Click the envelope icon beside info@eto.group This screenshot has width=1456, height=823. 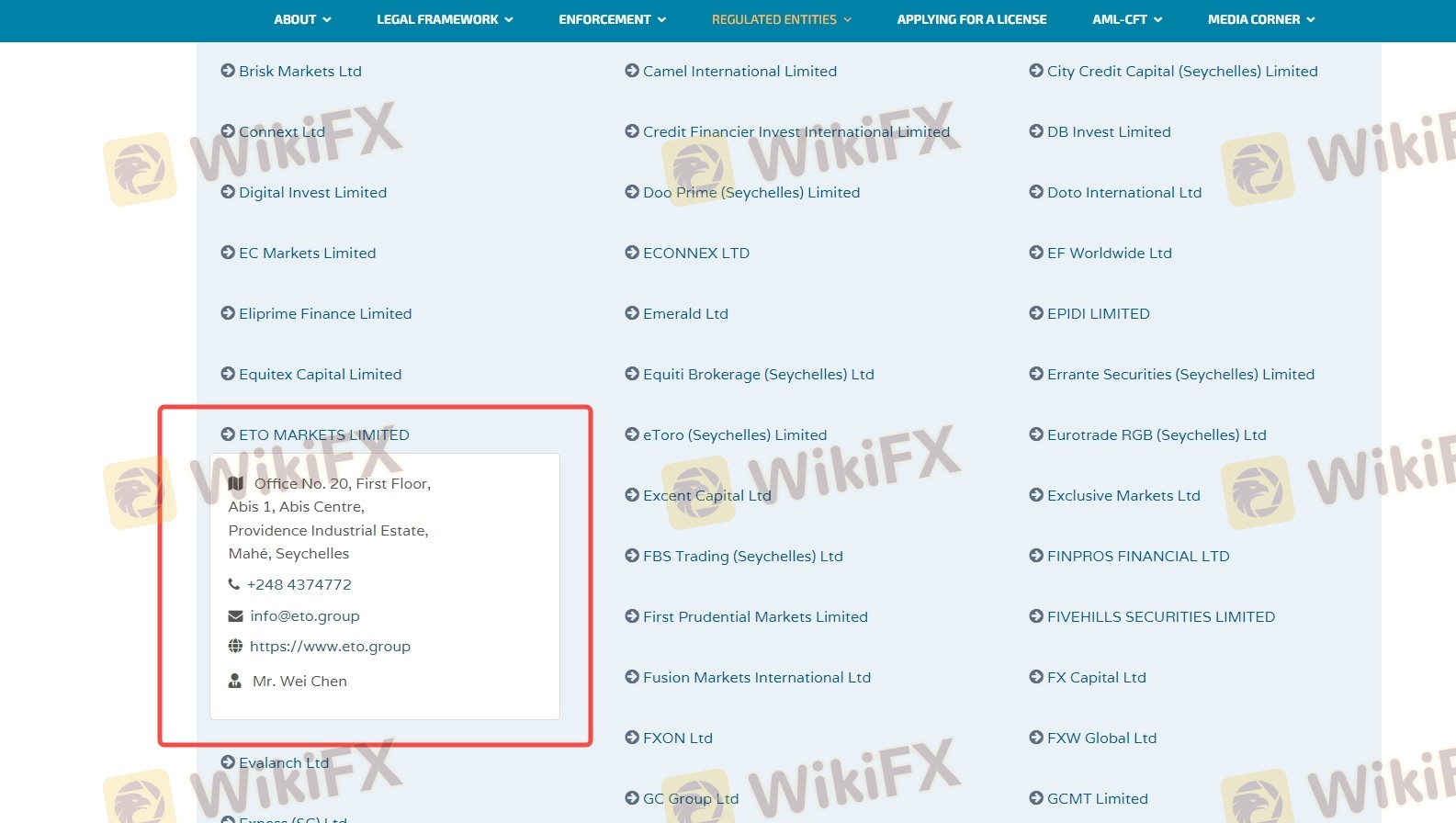(x=235, y=616)
